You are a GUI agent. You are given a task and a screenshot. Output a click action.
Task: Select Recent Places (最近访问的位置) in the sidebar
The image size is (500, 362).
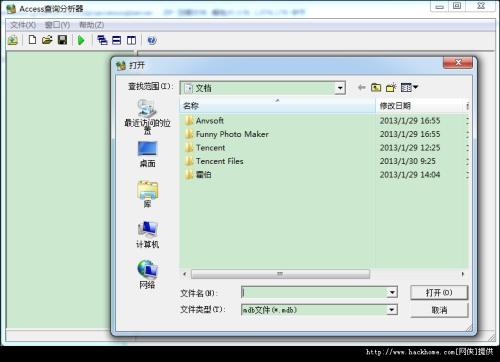[x=147, y=117]
